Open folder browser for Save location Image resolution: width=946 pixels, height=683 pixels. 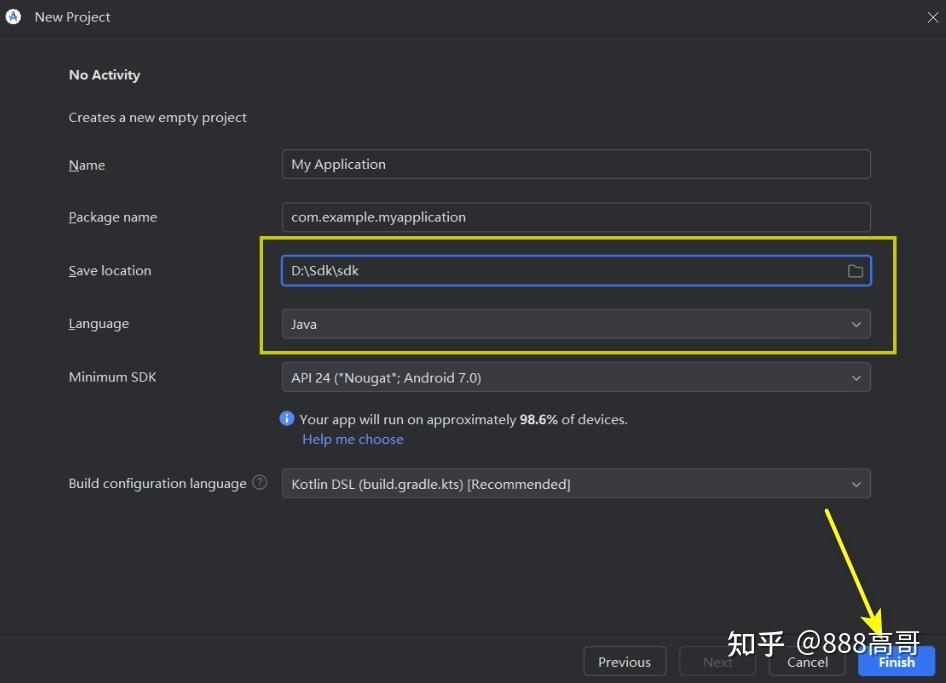(855, 271)
